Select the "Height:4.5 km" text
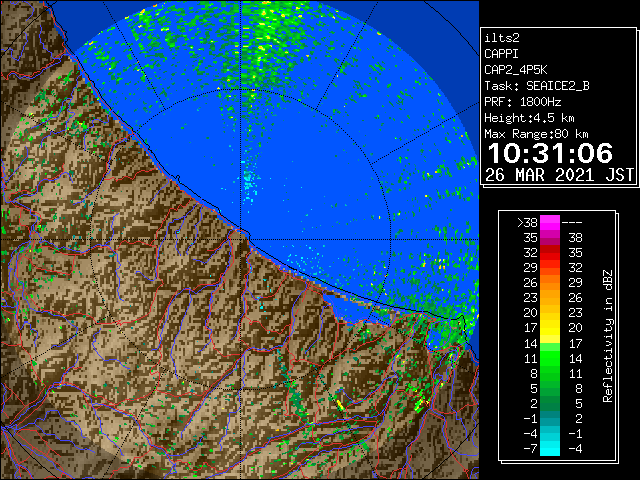Image resolution: width=640 pixels, height=480 pixels. click(529, 118)
